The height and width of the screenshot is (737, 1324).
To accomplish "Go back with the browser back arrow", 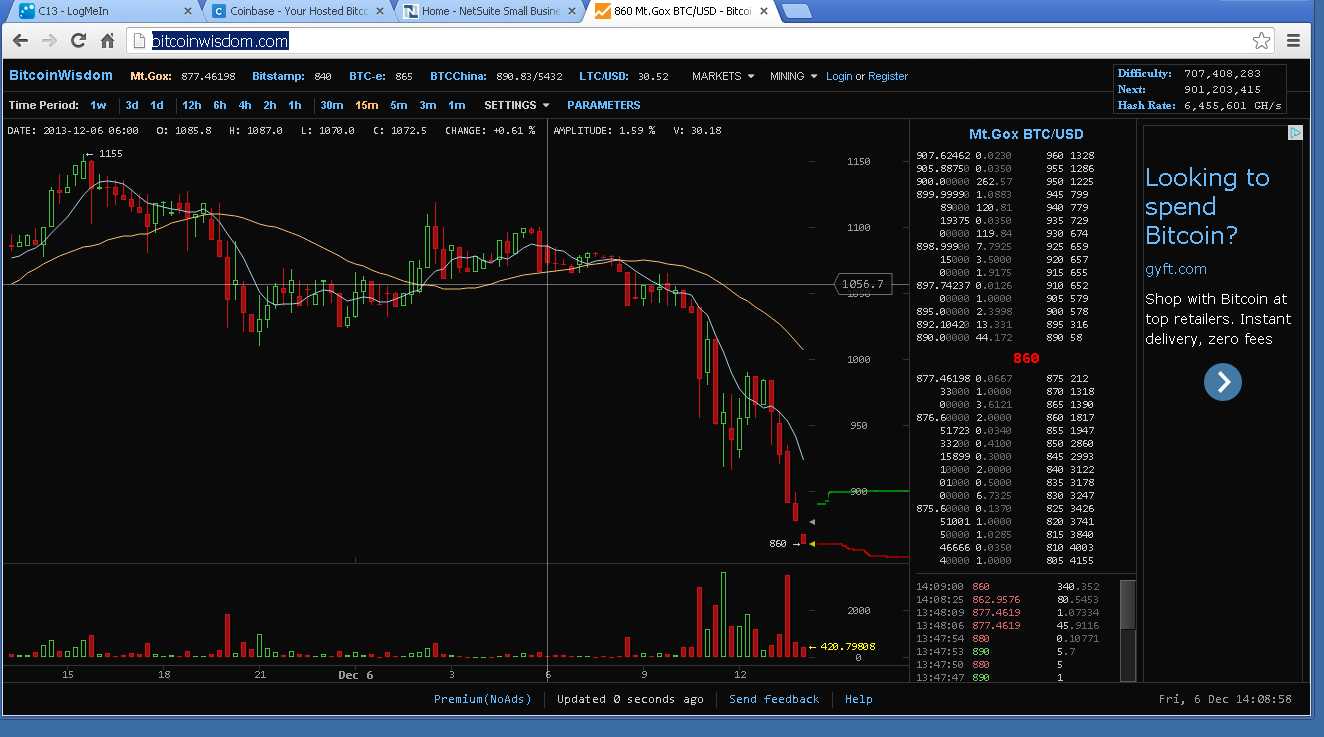I will point(21,41).
